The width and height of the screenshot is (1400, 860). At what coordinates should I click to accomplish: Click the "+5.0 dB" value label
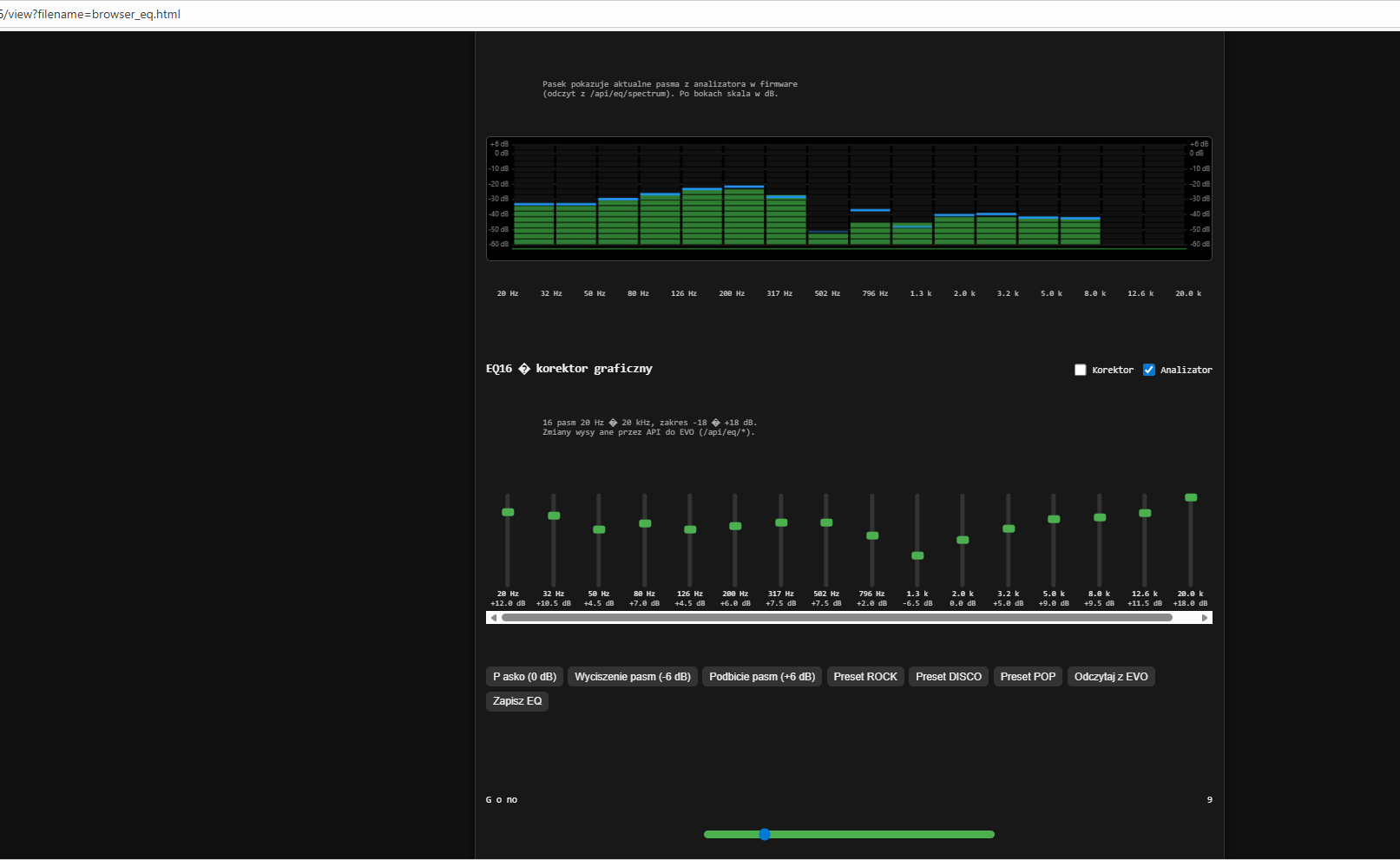[x=1009, y=604]
